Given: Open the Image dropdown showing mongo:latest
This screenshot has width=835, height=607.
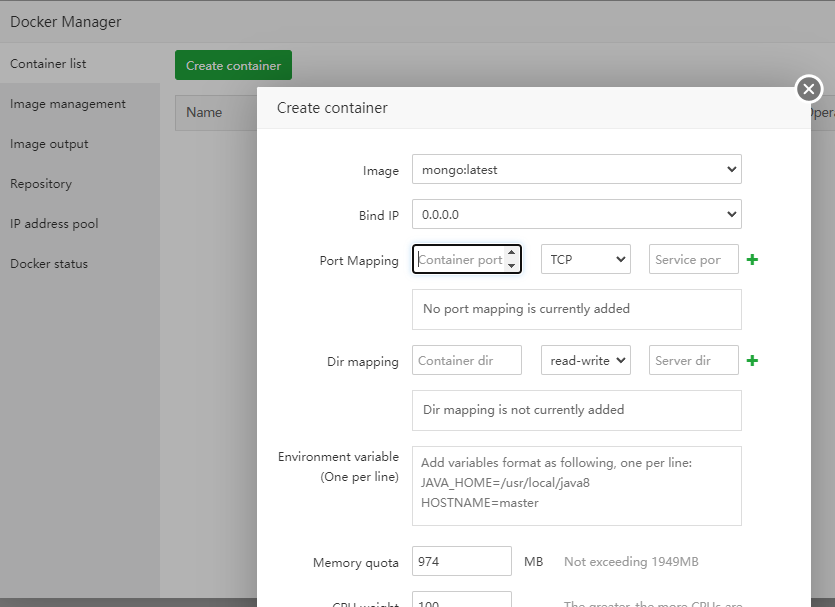Looking at the screenshot, I should (576, 170).
